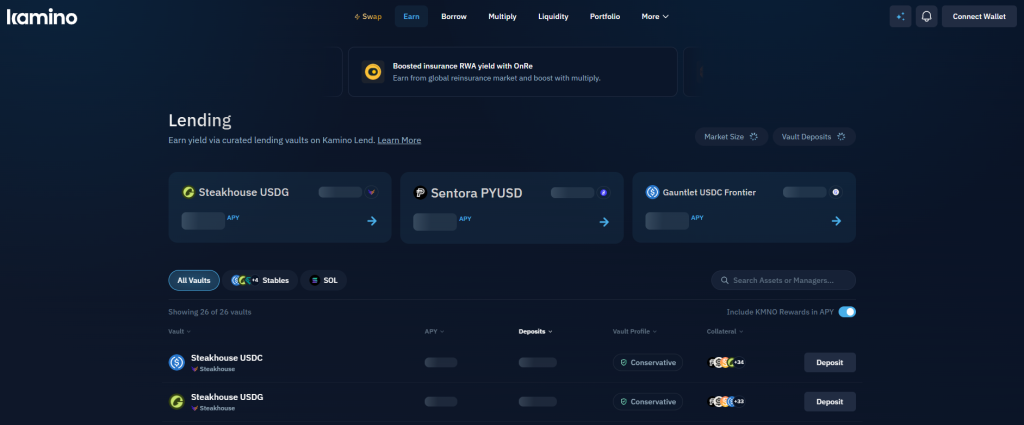1024x425 pixels.
Task: Click Steakhouse manager label under Steakhouse USDG
Action: click(213, 408)
